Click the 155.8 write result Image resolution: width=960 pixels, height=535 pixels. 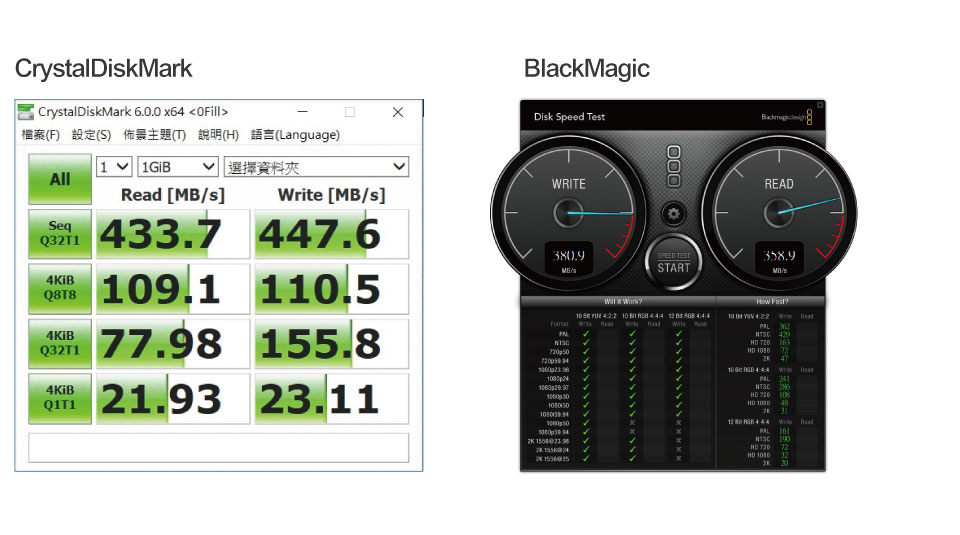point(332,343)
